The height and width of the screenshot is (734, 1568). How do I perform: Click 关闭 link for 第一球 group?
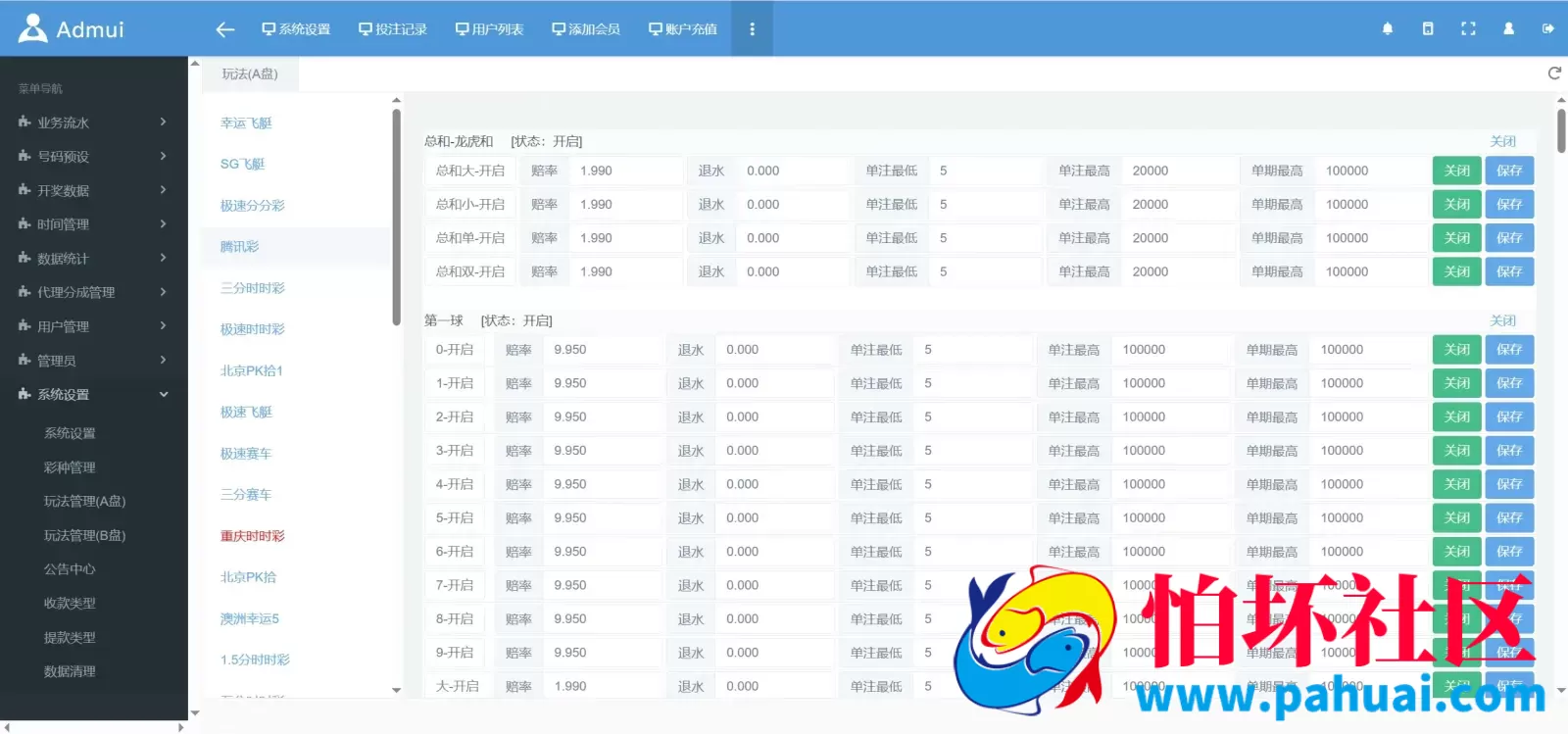tap(1503, 320)
